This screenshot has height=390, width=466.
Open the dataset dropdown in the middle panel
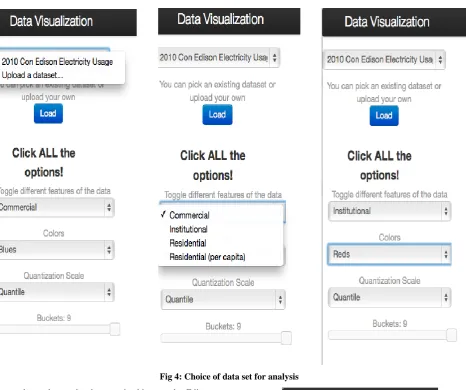click(x=219, y=58)
